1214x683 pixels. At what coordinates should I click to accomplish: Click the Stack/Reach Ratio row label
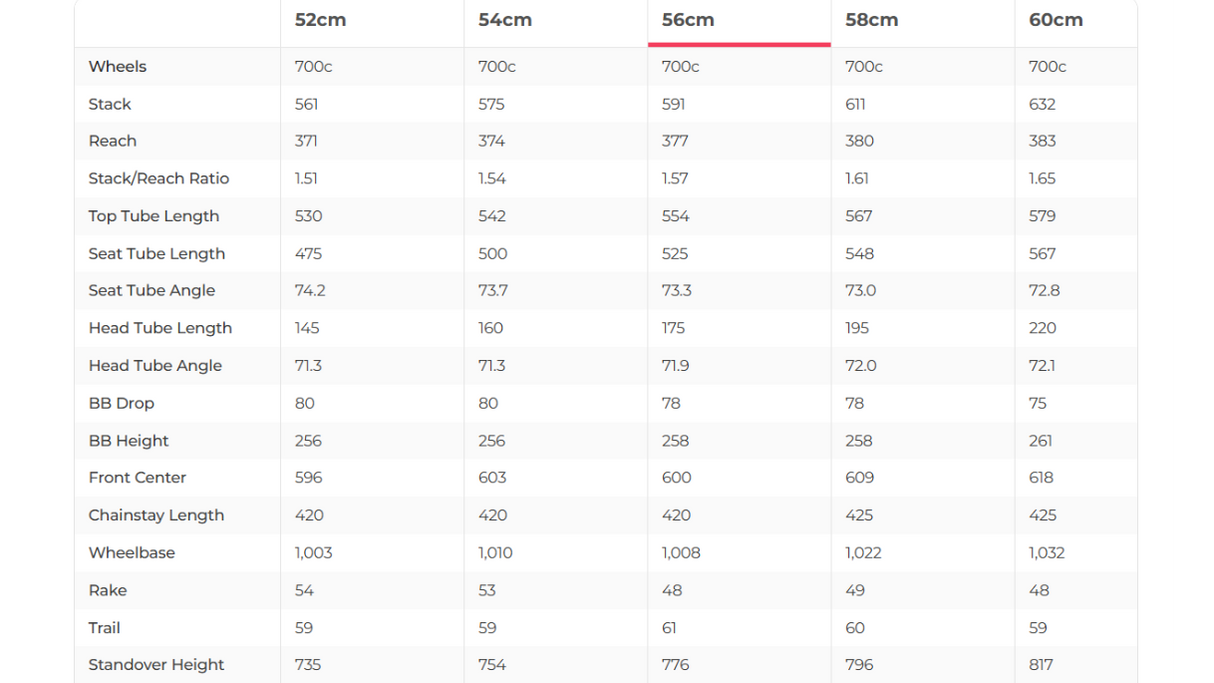click(x=158, y=178)
